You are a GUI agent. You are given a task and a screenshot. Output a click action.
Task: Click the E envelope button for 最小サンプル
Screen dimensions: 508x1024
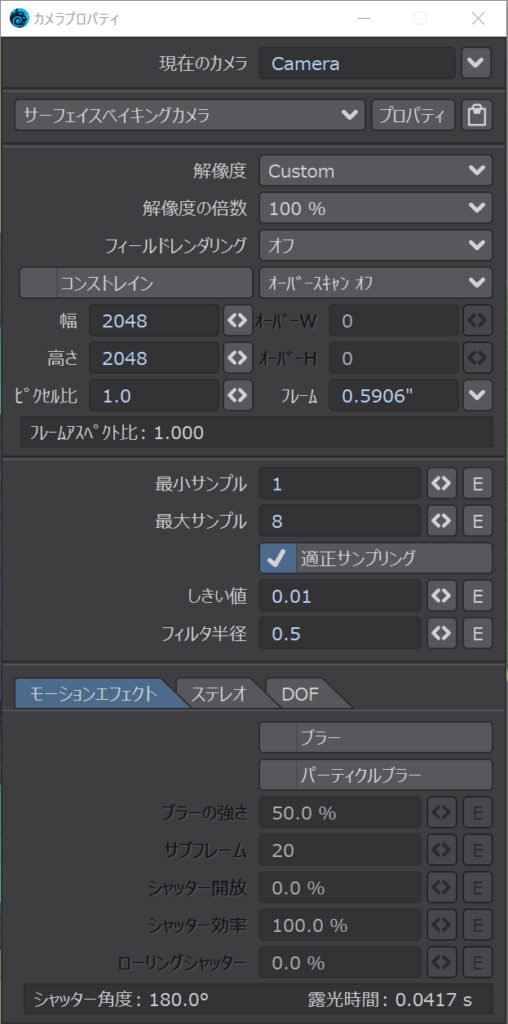pos(477,484)
